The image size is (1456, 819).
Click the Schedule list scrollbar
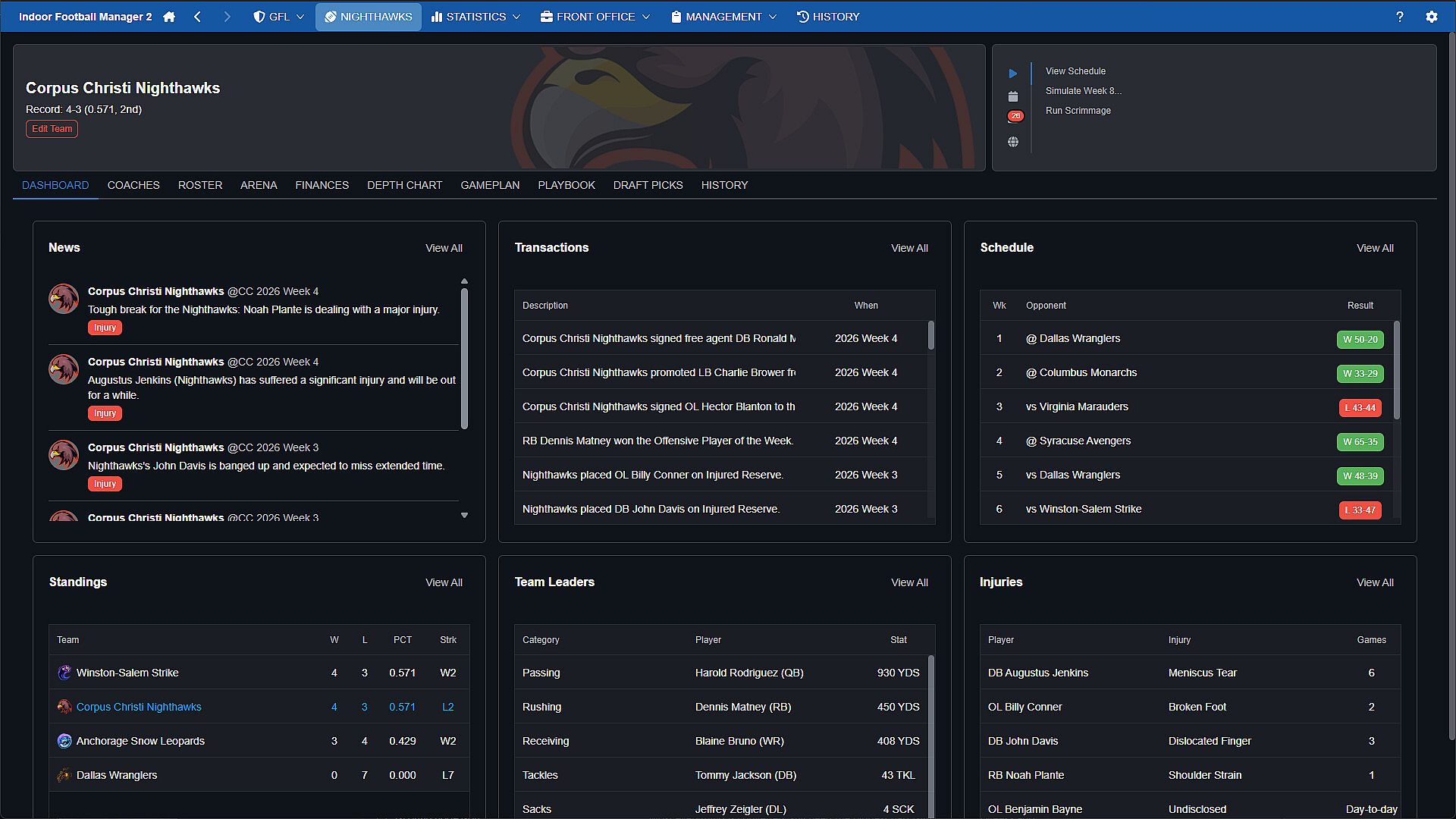click(x=1396, y=370)
